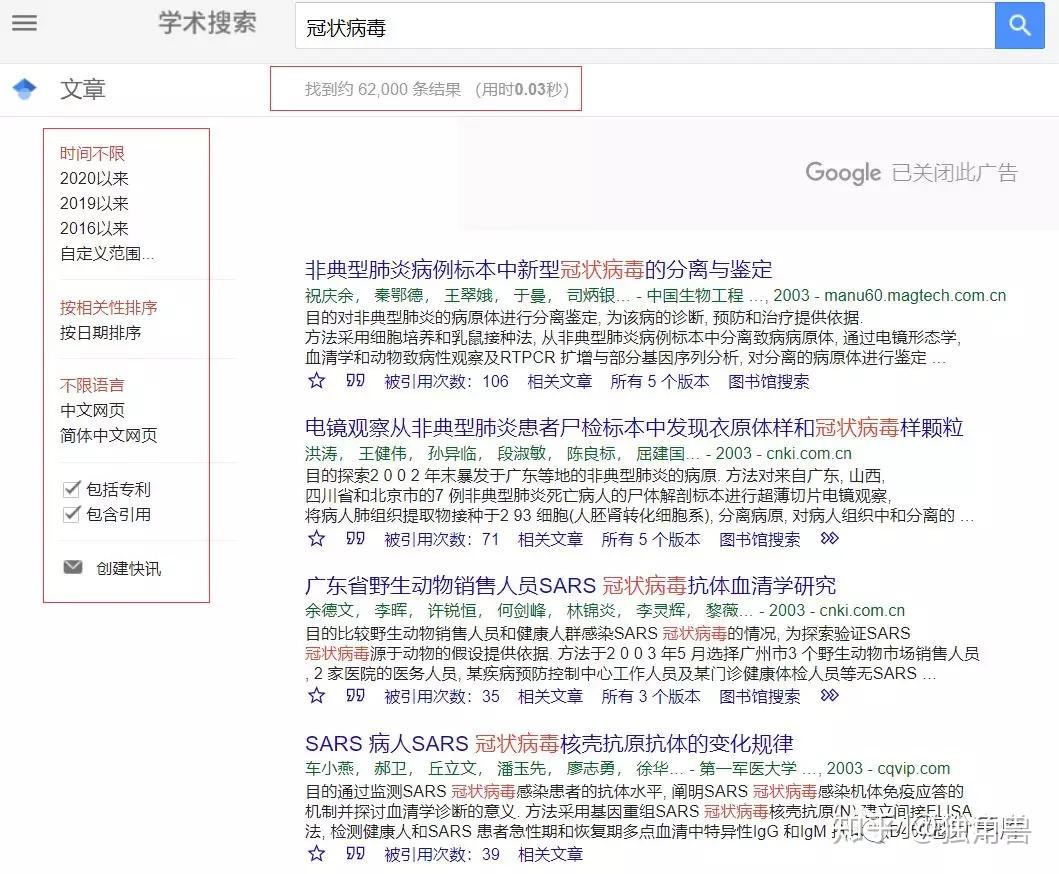The image size is (1059, 874).
Task: Cite the 非典型肺炎病例标本 article
Action: 355,380
